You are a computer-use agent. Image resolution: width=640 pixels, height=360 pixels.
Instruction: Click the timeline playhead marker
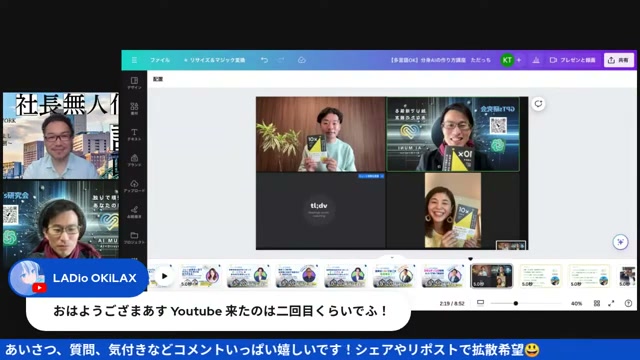471,259
